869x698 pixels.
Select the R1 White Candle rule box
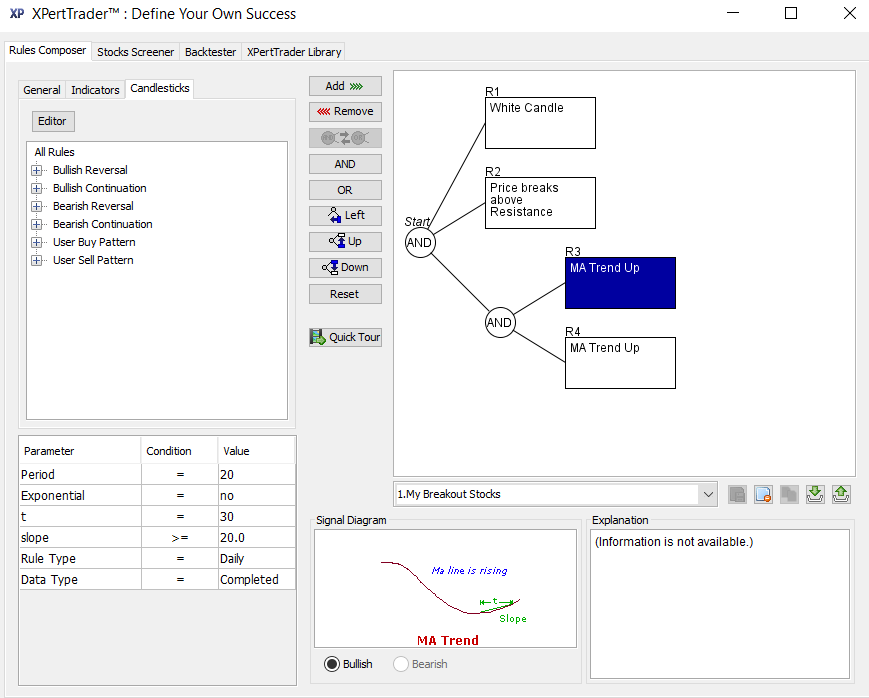click(540, 123)
